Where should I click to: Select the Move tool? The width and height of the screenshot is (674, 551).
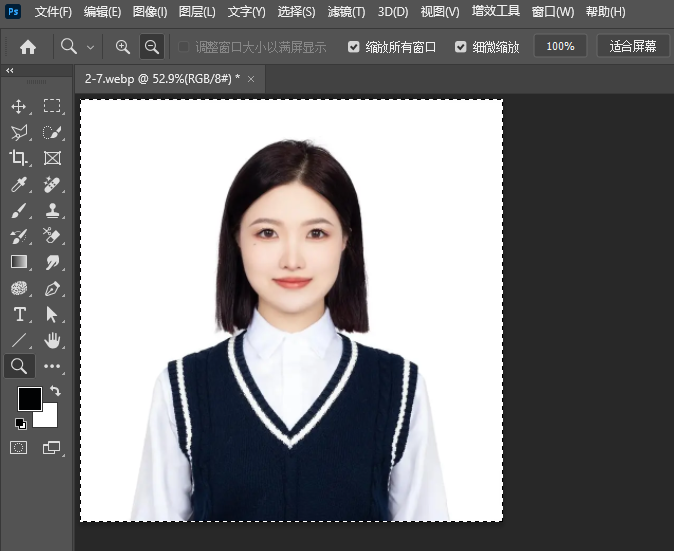19,106
